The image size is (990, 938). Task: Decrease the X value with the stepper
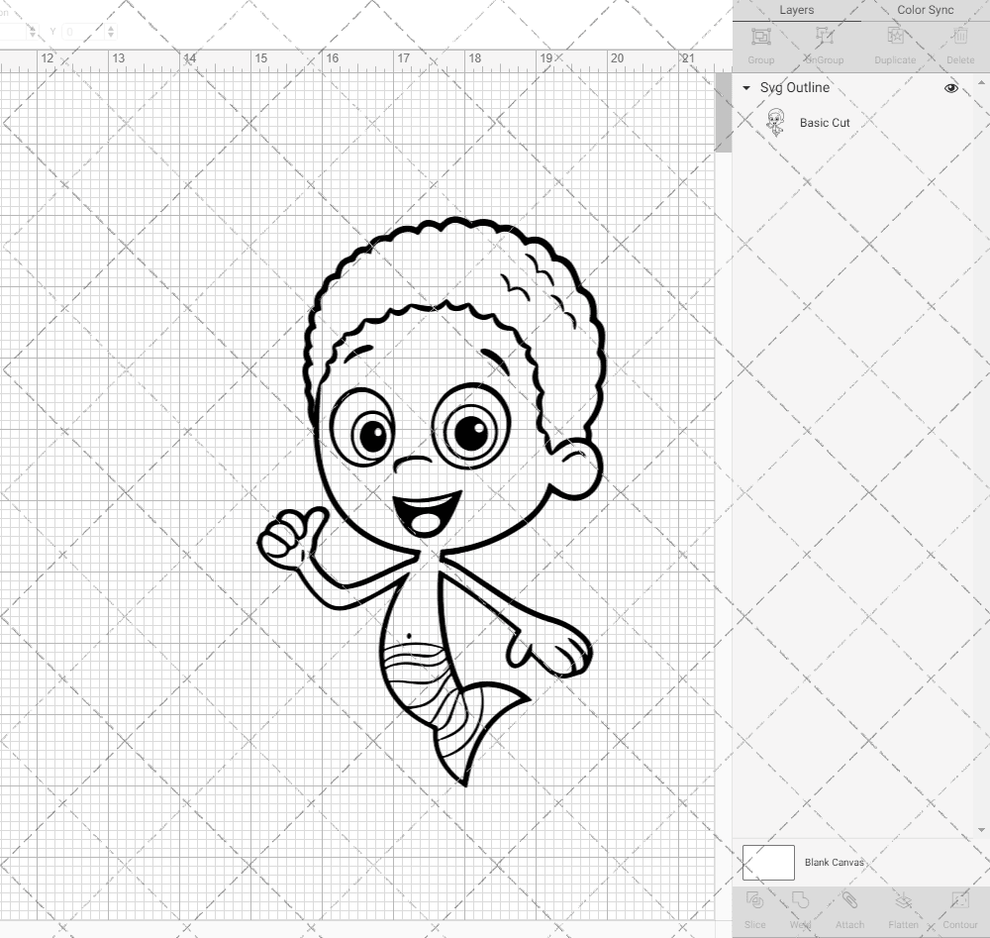[30, 34]
